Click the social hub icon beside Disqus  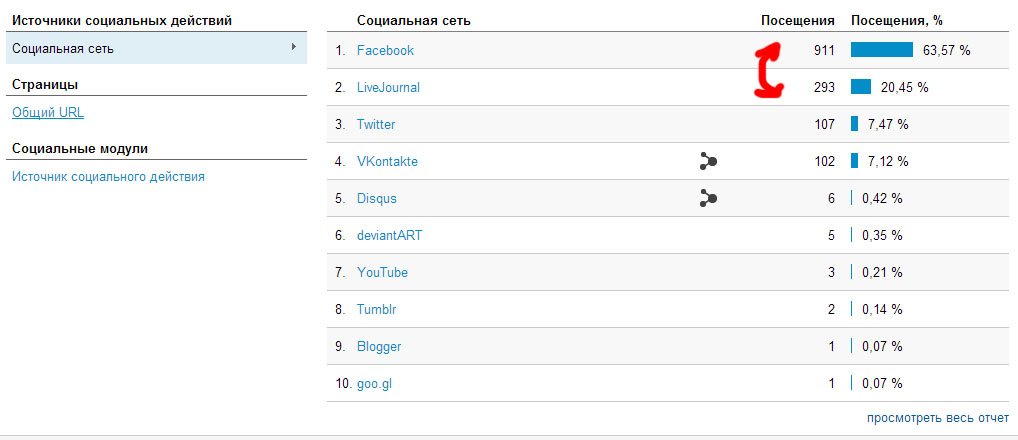click(708, 199)
